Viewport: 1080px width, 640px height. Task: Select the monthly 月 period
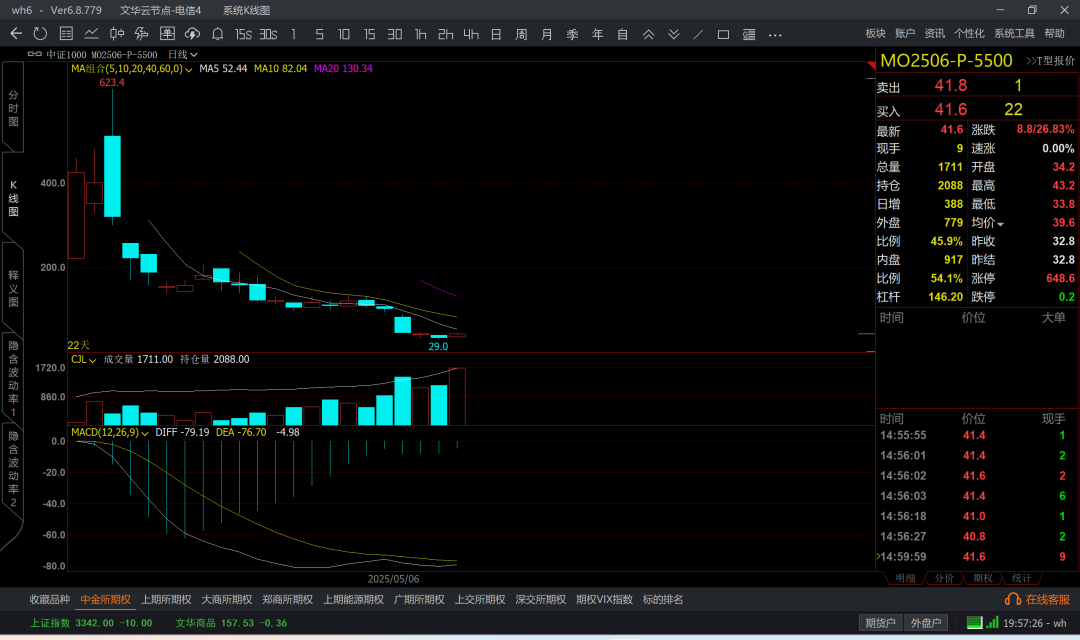coord(547,34)
